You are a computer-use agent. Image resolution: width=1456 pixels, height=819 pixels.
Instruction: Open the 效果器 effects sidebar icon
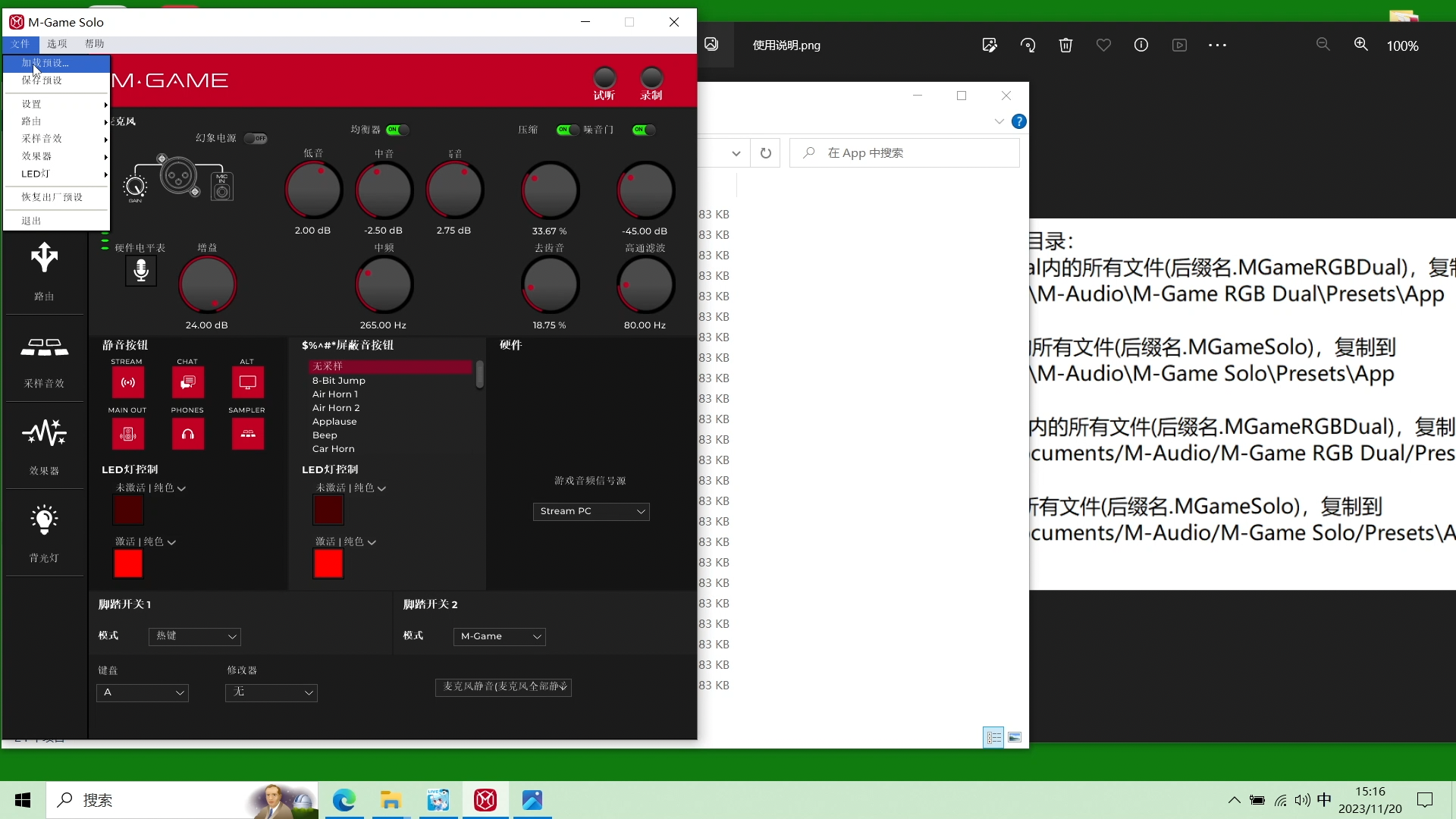click(44, 433)
